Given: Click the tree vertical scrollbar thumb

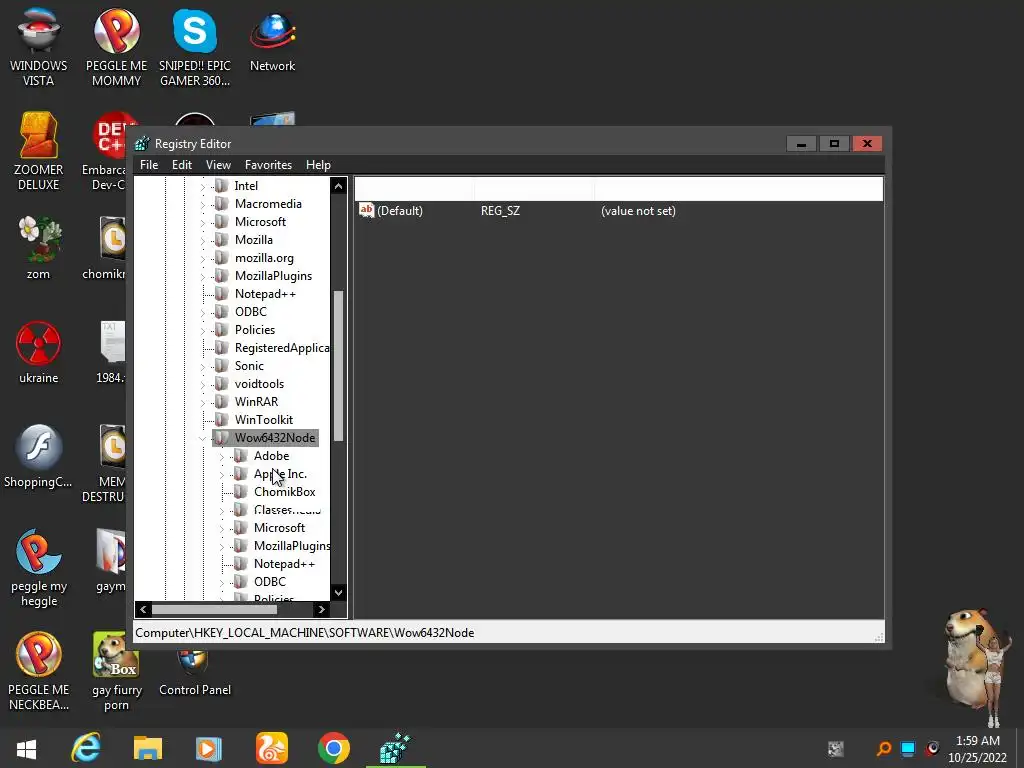Looking at the screenshot, I should click(x=338, y=366).
